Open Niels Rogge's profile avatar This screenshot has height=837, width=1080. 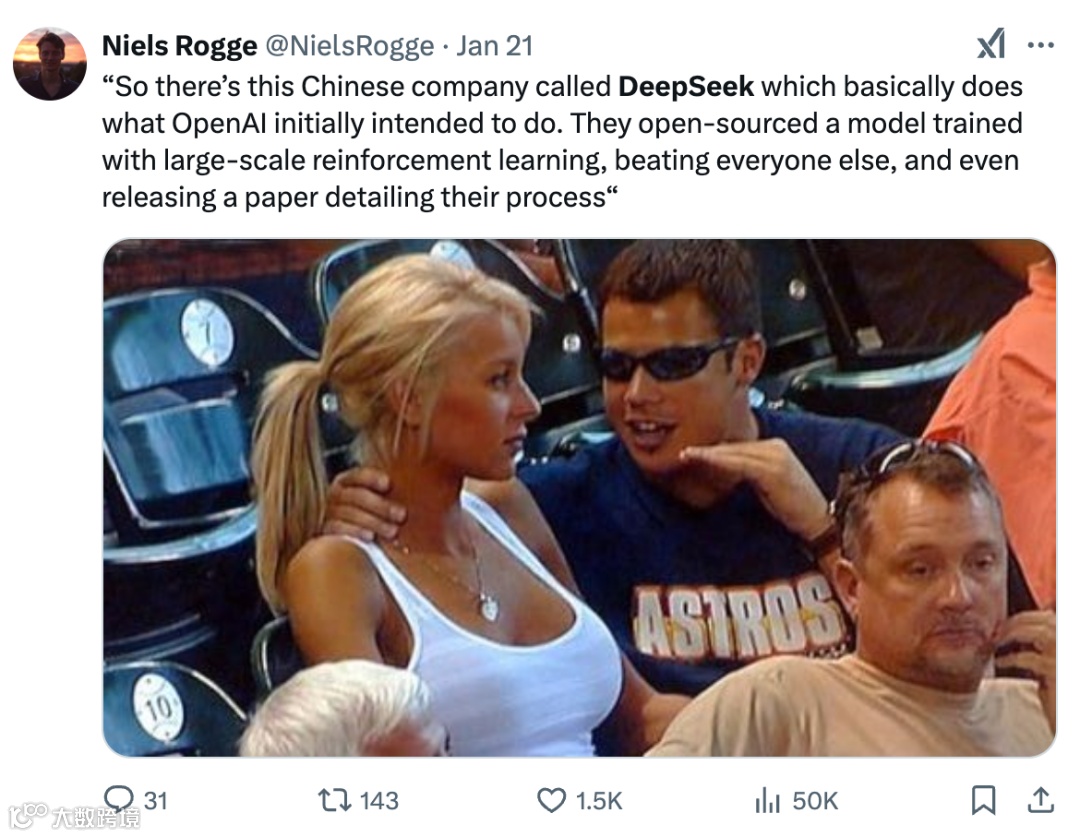click(50, 64)
